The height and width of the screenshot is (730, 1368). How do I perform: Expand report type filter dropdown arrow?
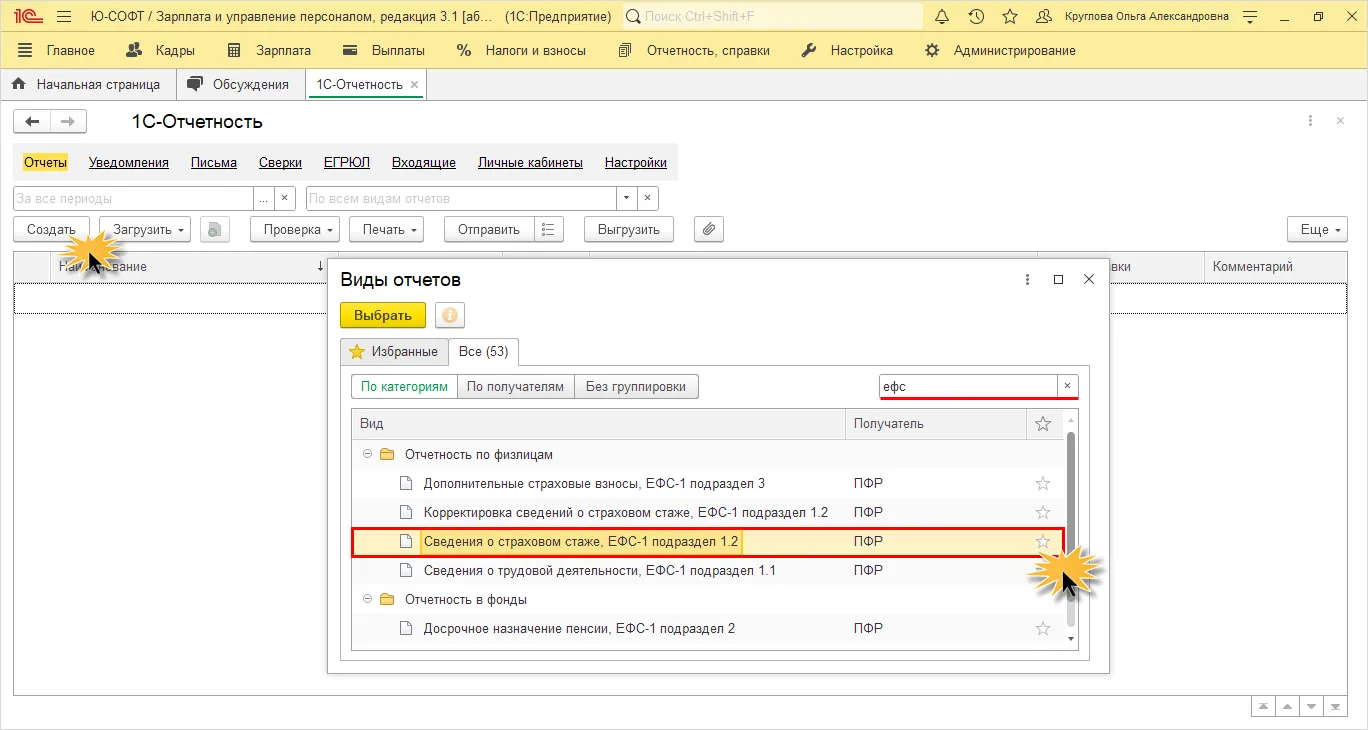click(x=627, y=198)
